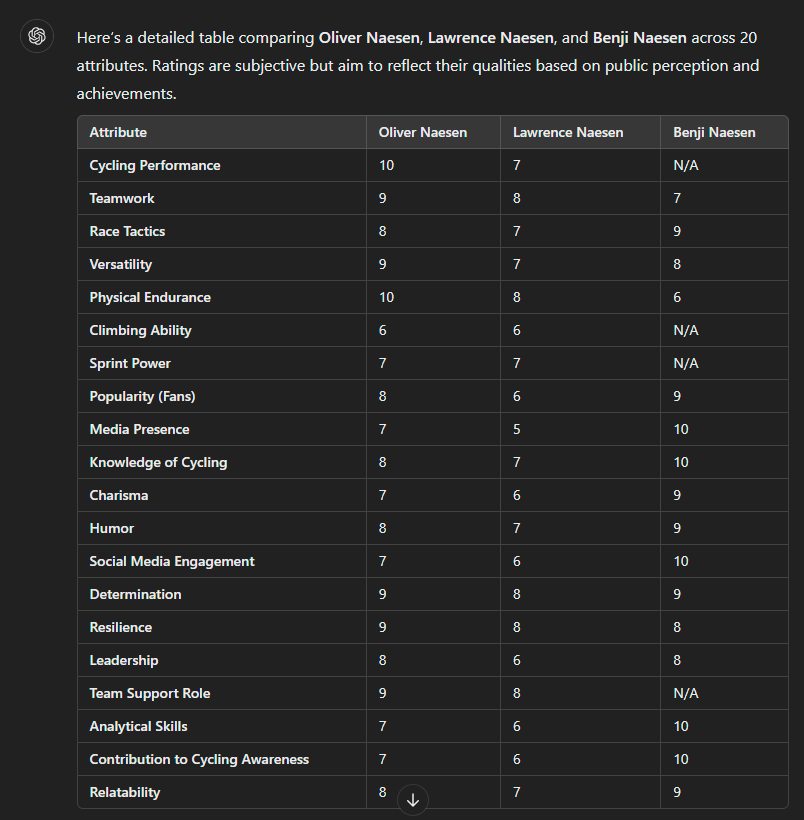This screenshot has width=804, height=820.
Task: Click Benji's Knowledge of Cycling score 10
Action: pyautogui.click(x=681, y=462)
